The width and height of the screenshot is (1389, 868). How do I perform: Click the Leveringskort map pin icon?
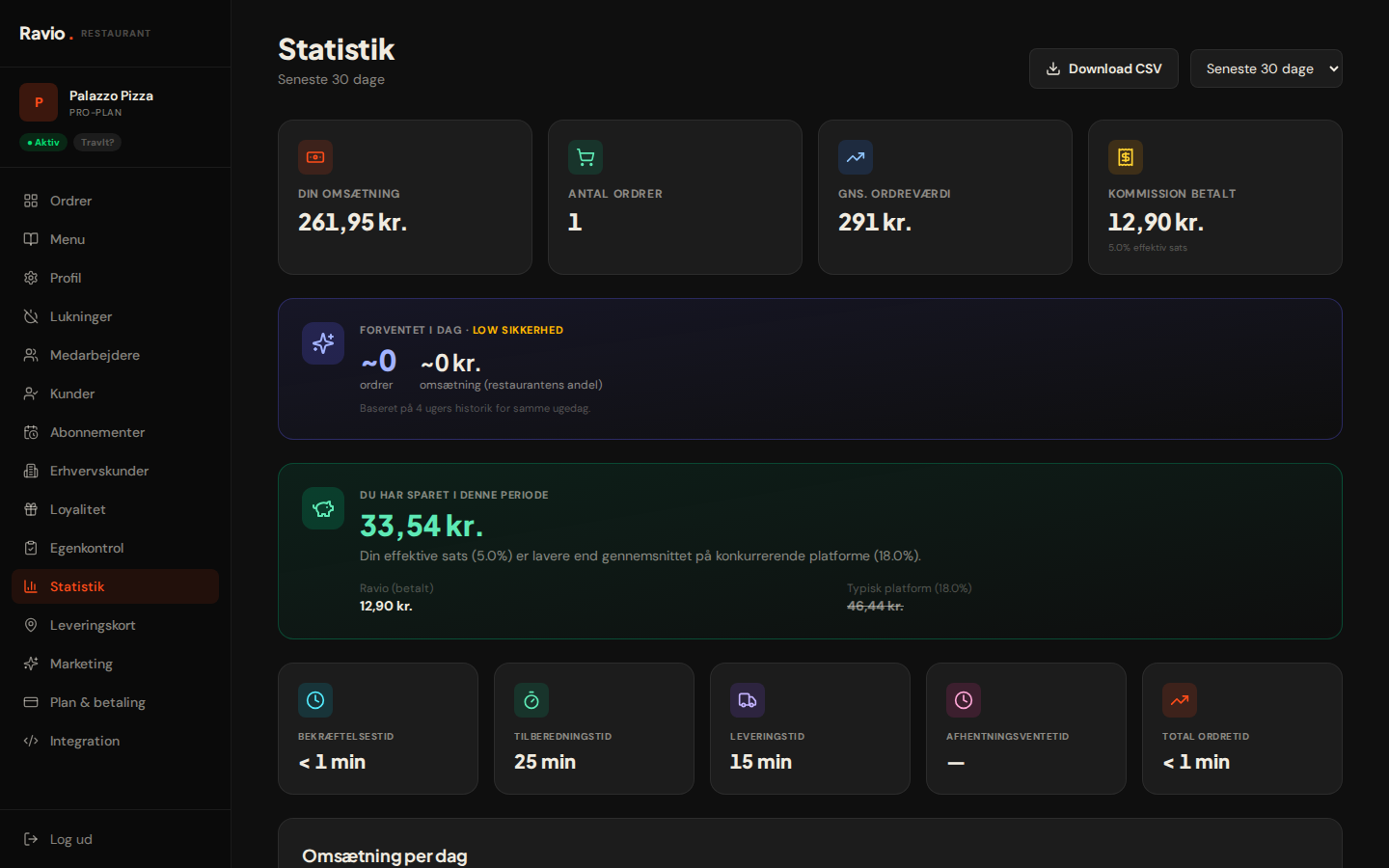pyautogui.click(x=31, y=625)
